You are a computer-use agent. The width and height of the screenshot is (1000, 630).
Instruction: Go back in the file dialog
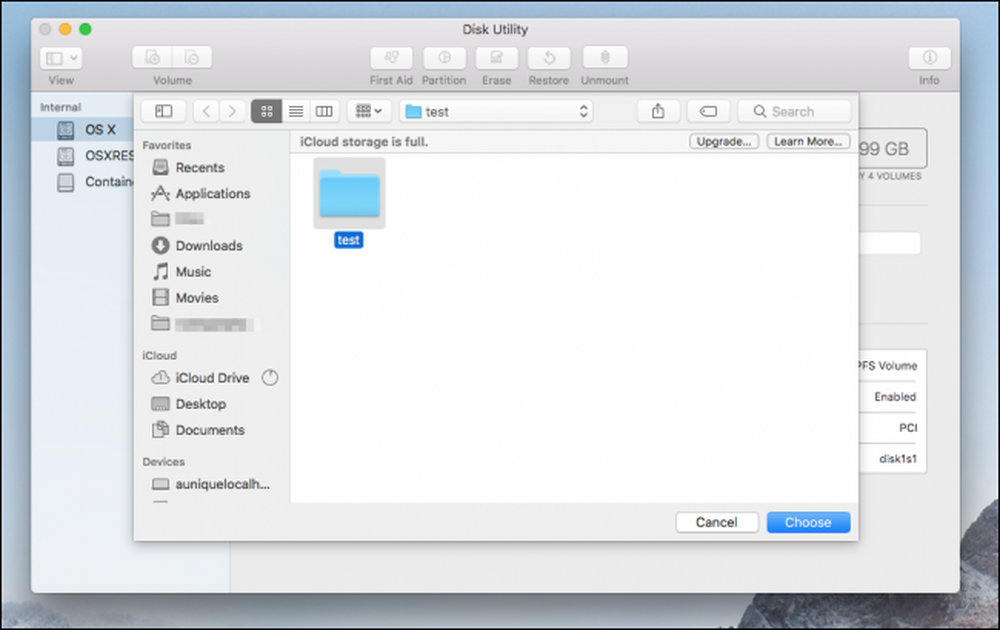coord(206,112)
